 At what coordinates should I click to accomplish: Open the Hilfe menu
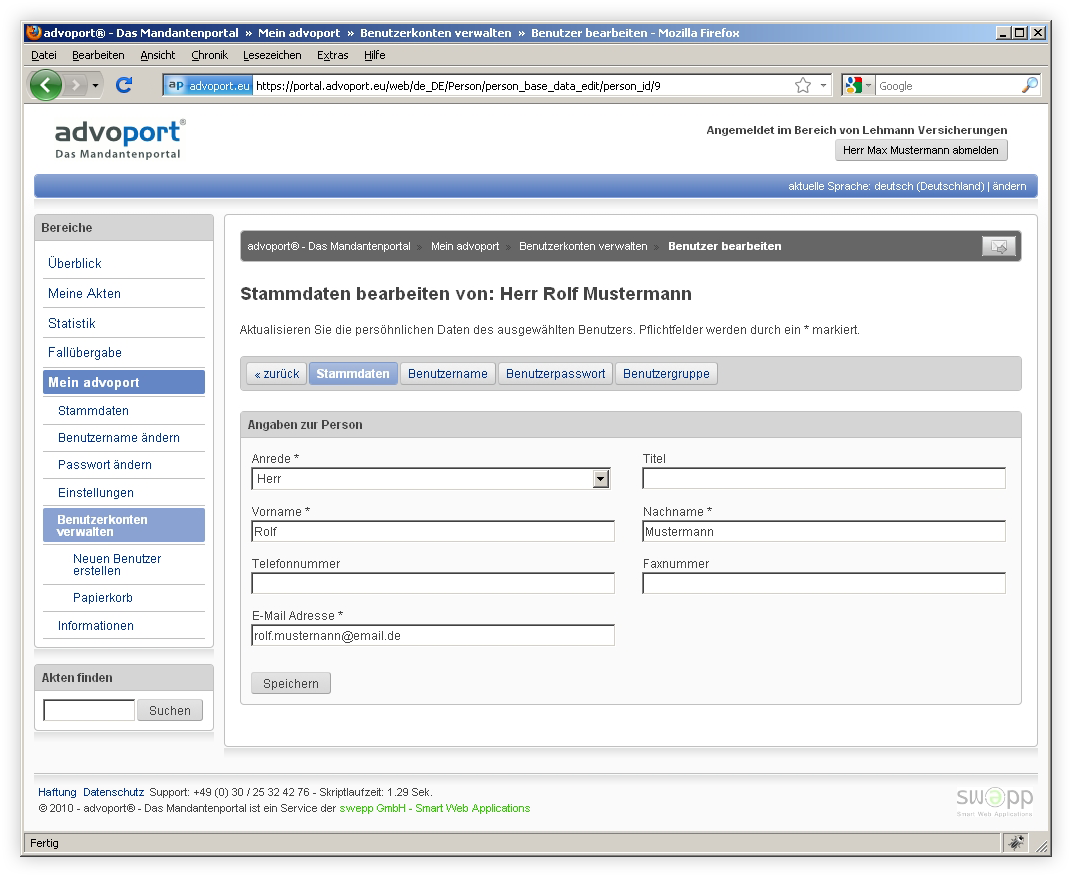click(x=374, y=55)
